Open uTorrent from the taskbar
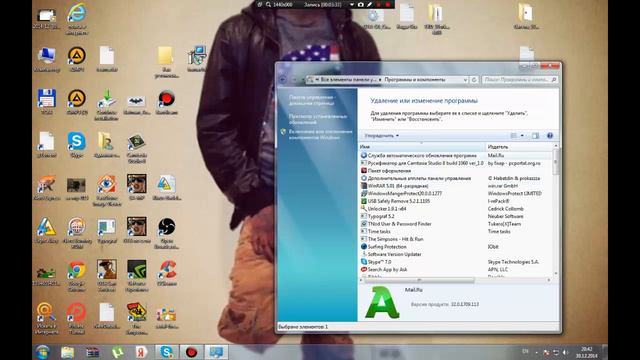Image resolution: width=640 pixels, height=360 pixels. (x=118, y=352)
